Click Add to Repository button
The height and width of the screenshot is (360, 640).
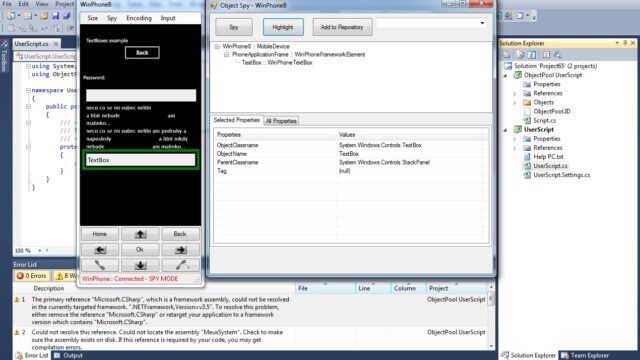click(x=342, y=27)
